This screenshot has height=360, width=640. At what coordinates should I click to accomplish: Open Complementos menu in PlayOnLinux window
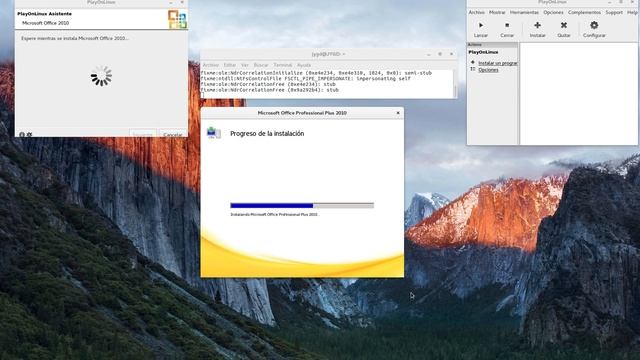coord(584,13)
